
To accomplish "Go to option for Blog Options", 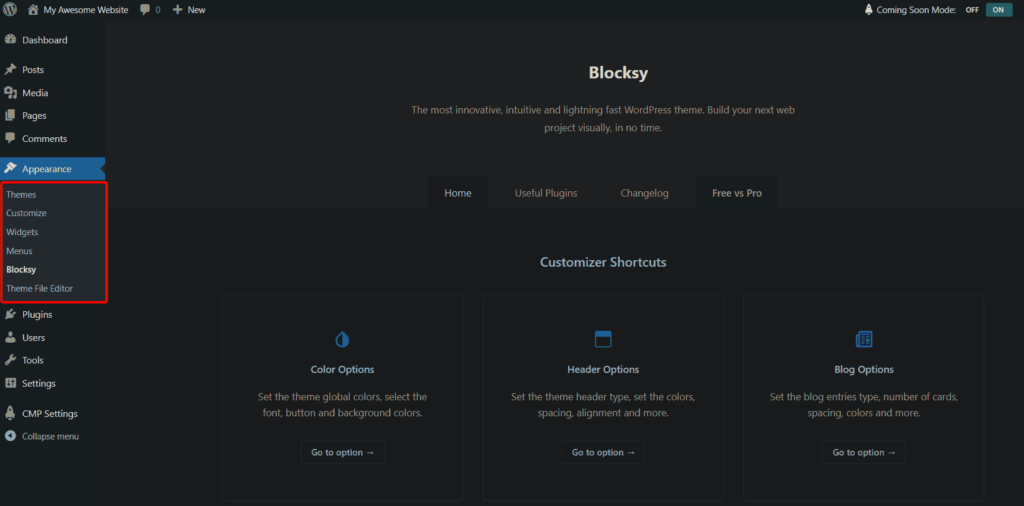I will tap(863, 452).
